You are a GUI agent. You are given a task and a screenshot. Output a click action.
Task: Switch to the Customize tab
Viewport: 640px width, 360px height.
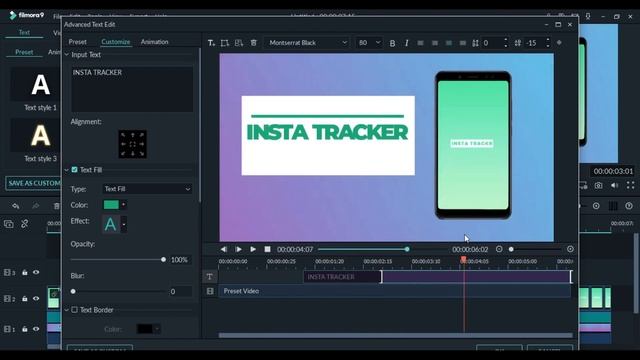click(x=116, y=42)
